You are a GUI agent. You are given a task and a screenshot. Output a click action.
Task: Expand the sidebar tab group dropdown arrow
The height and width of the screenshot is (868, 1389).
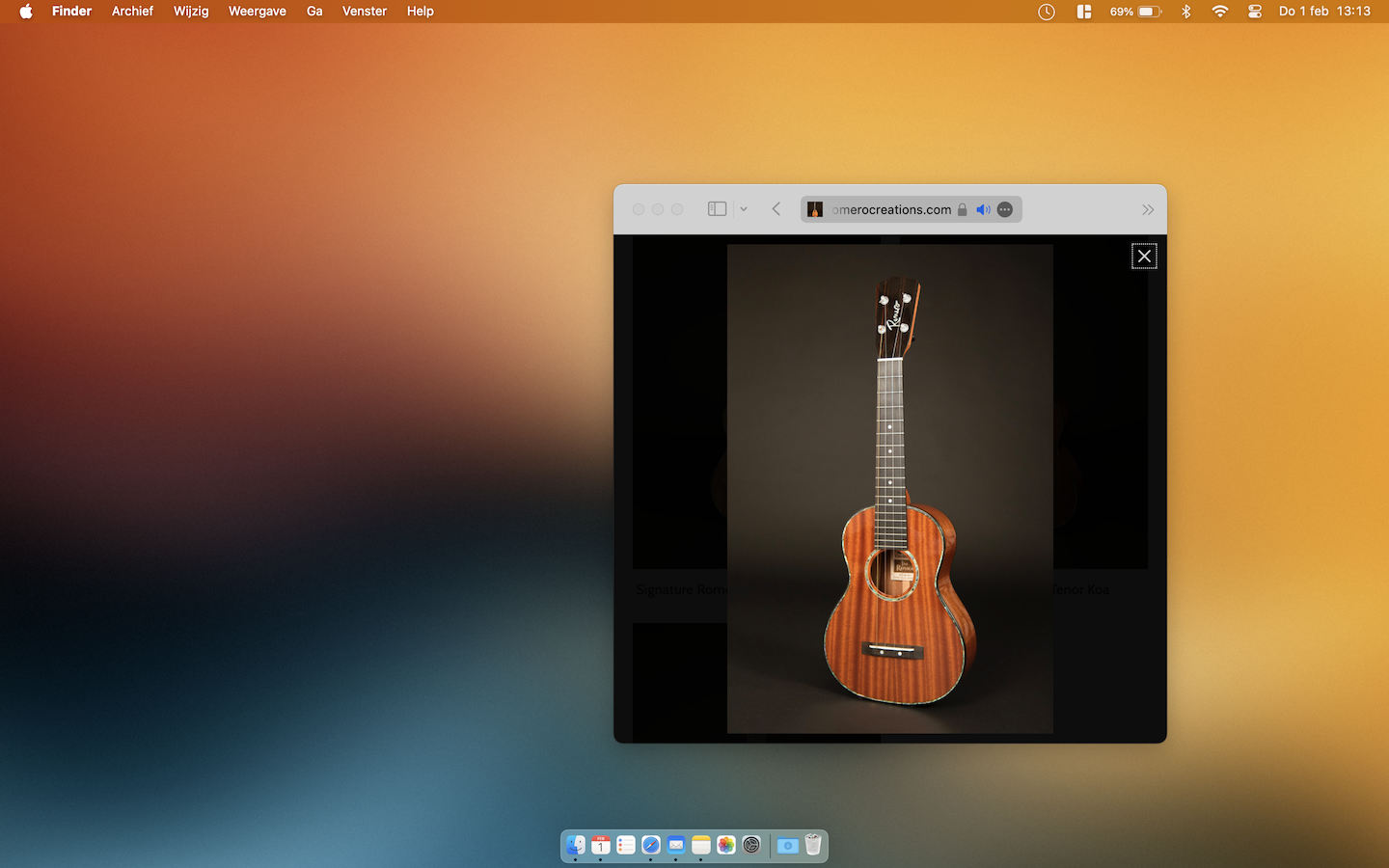coord(744,209)
